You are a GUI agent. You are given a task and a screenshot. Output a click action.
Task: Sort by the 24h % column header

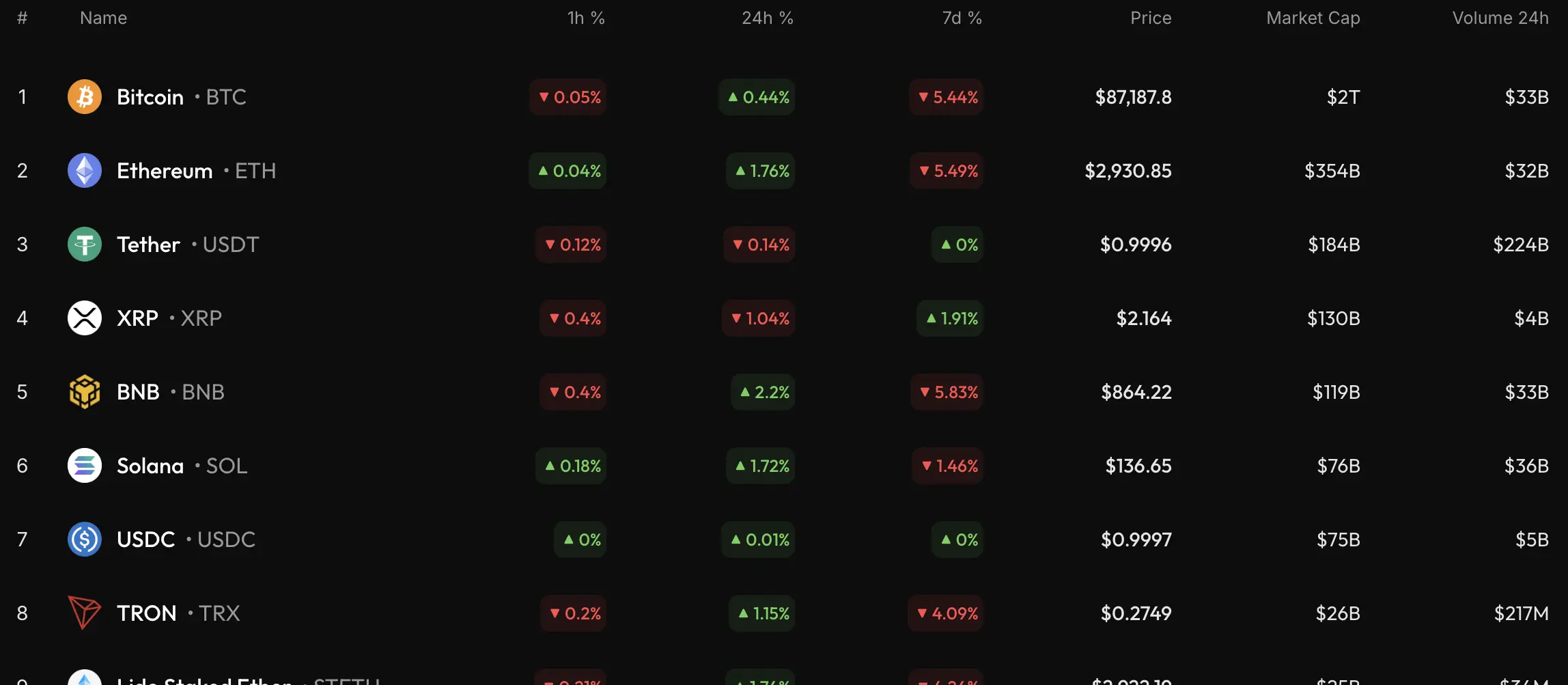pyautogui.click(x=768, y=18)
